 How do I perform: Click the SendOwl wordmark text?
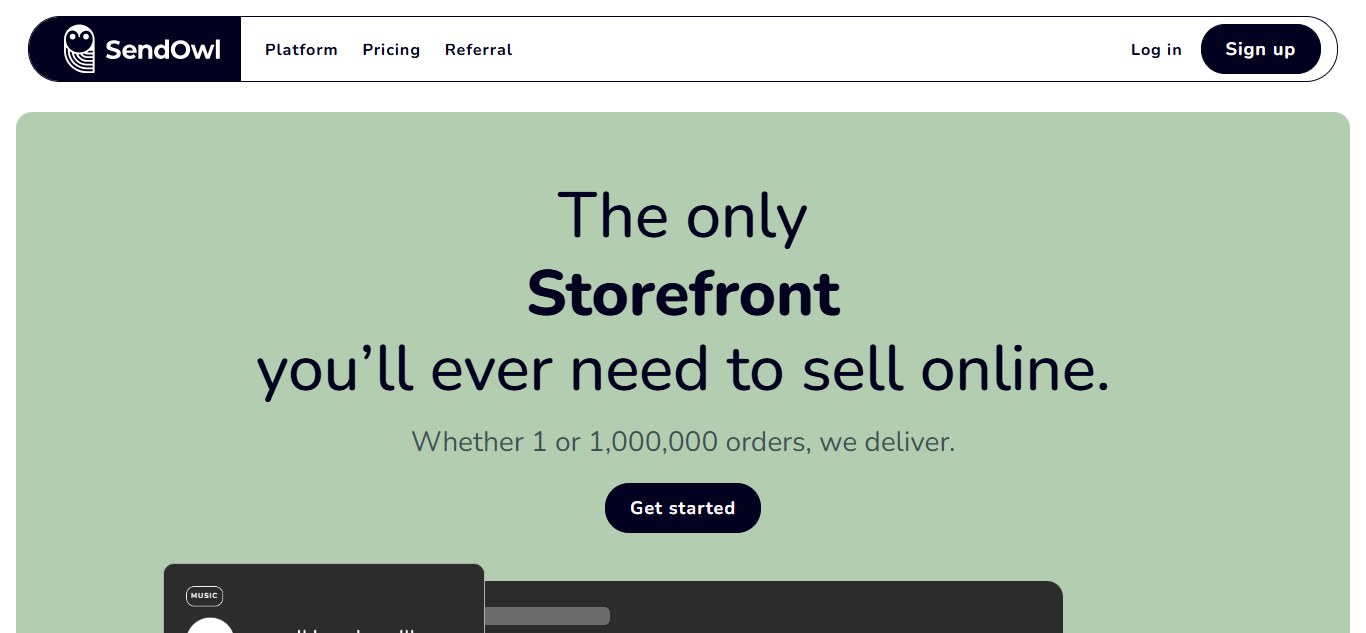pos(162,50)
